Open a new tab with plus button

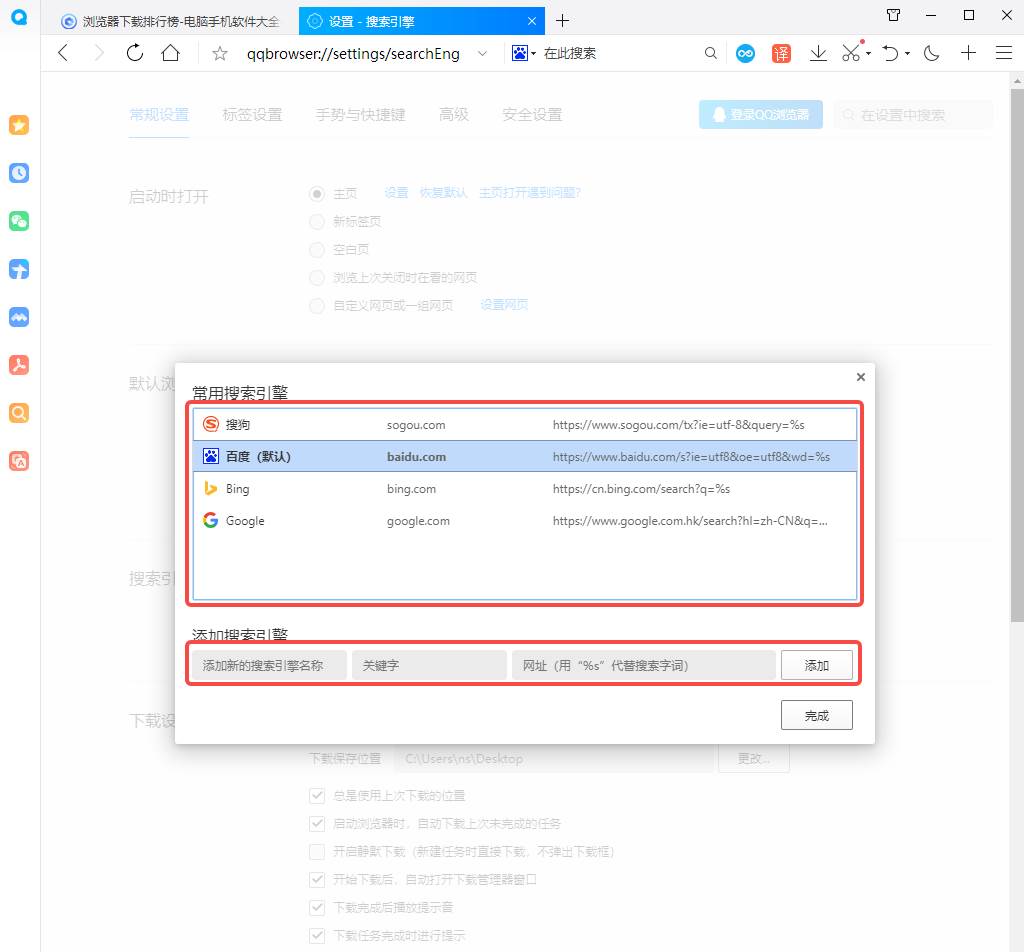coord(562,21)
